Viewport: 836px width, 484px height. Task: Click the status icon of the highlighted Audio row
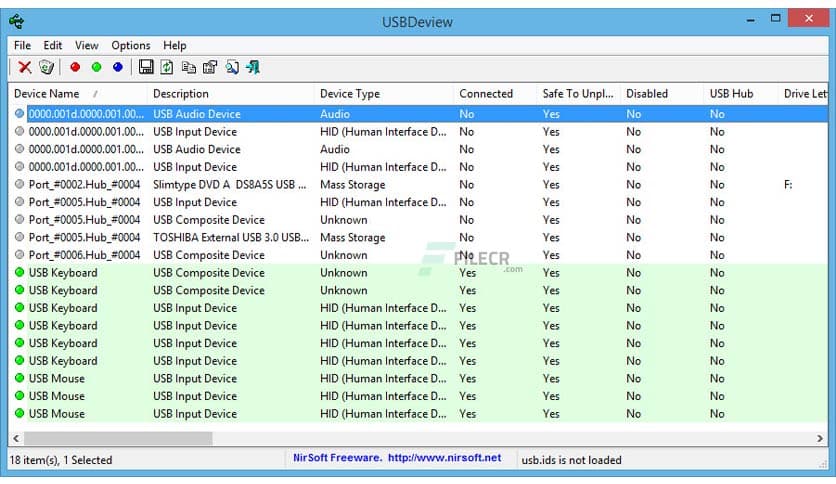click(x=20, y=114)
